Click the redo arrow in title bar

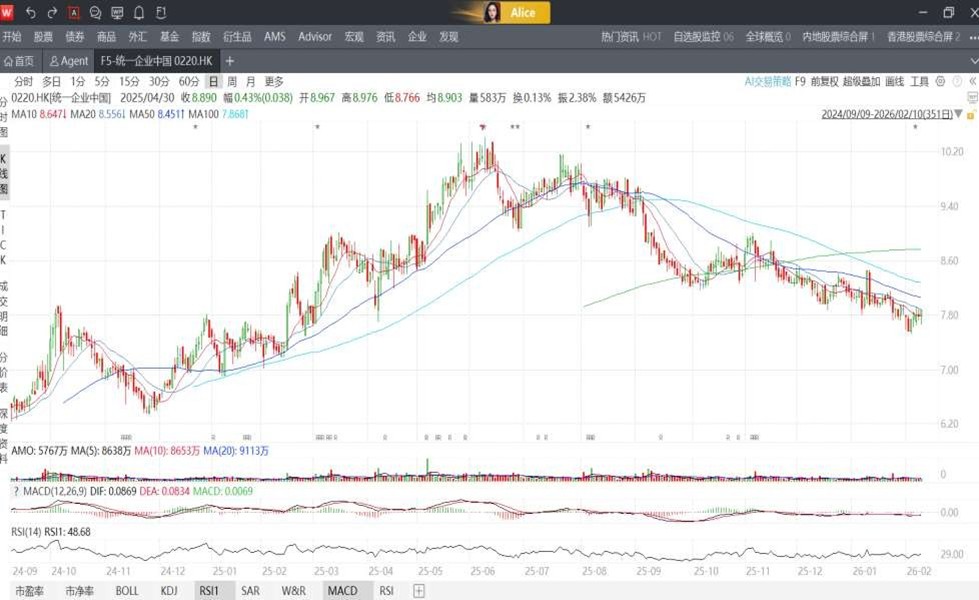(x=52, y=13)
